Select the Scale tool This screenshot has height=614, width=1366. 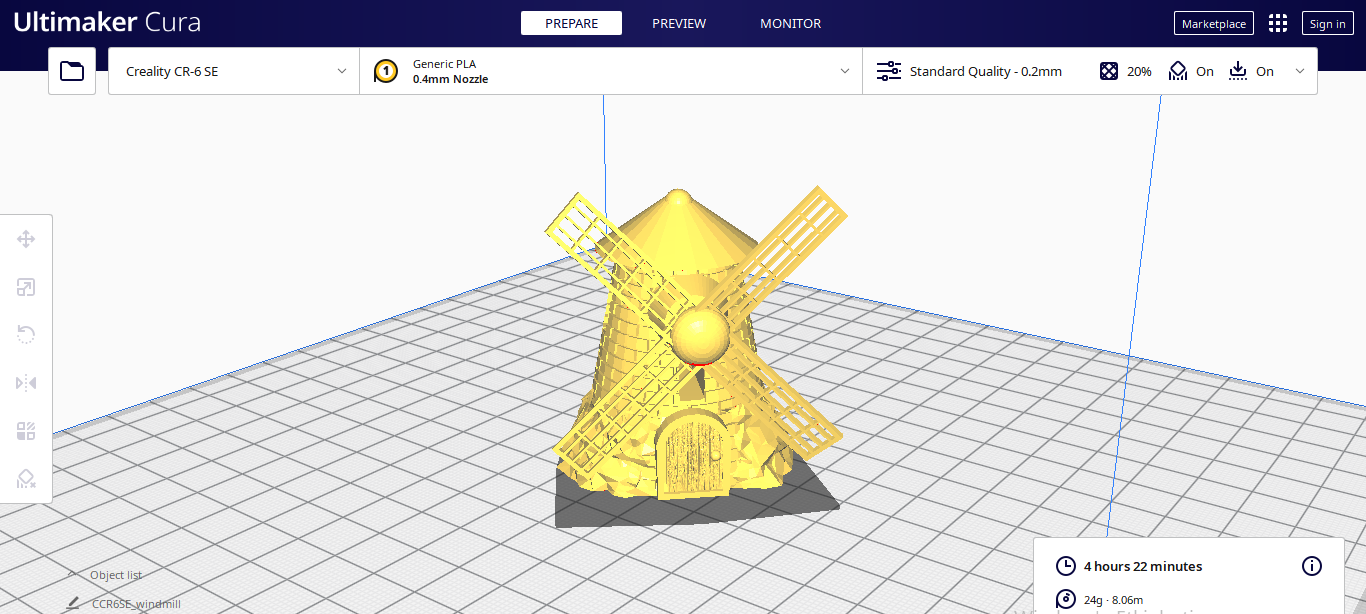click(26, 287)
